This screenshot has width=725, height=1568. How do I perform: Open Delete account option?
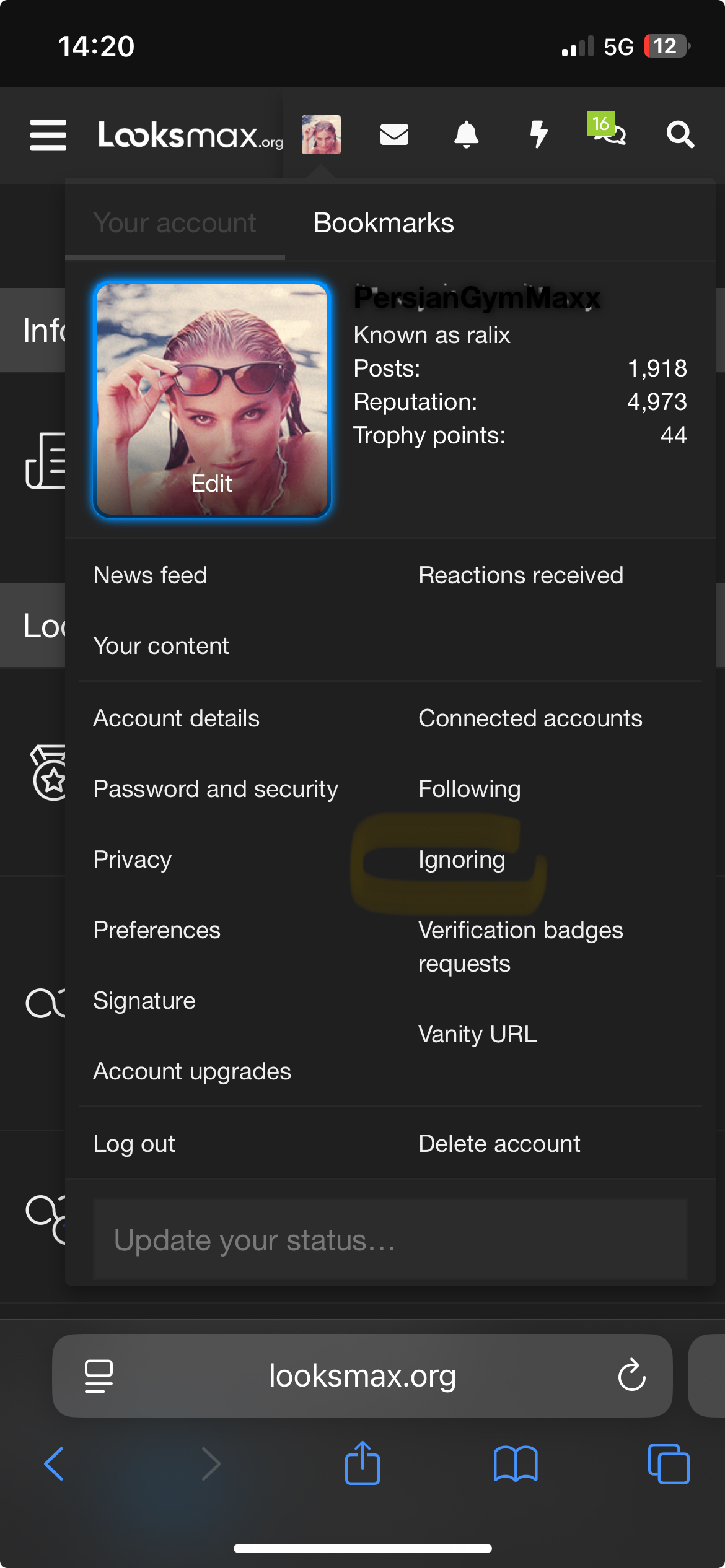pos(499,1144)
